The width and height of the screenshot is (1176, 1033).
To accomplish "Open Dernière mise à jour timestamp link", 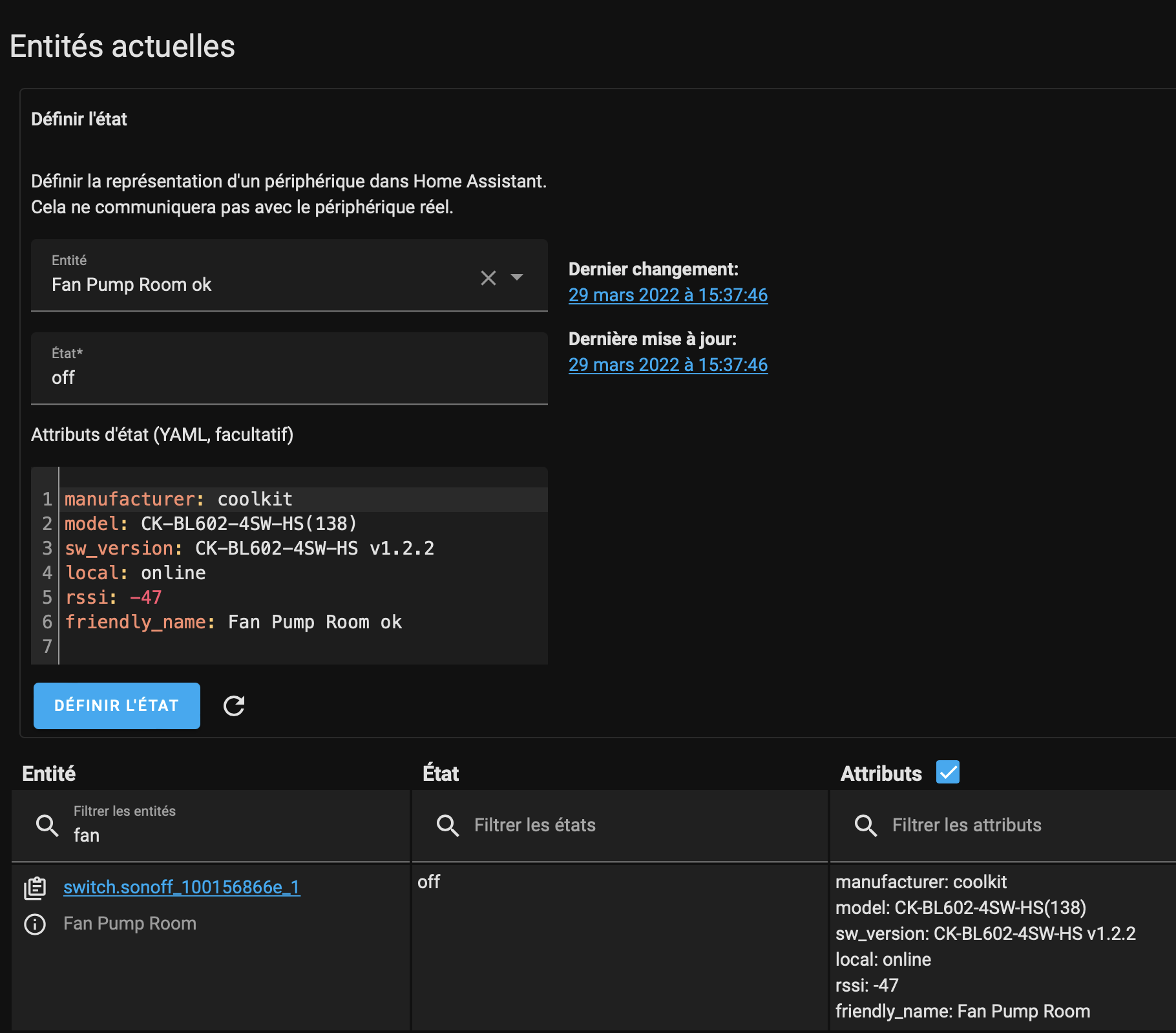I will click(x=667, y=365).
